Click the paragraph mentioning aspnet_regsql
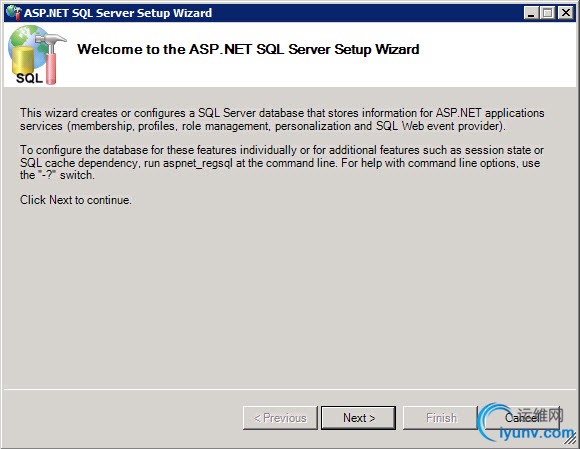Viewport: 580px width, 449px height. click(x=282, y=162)
